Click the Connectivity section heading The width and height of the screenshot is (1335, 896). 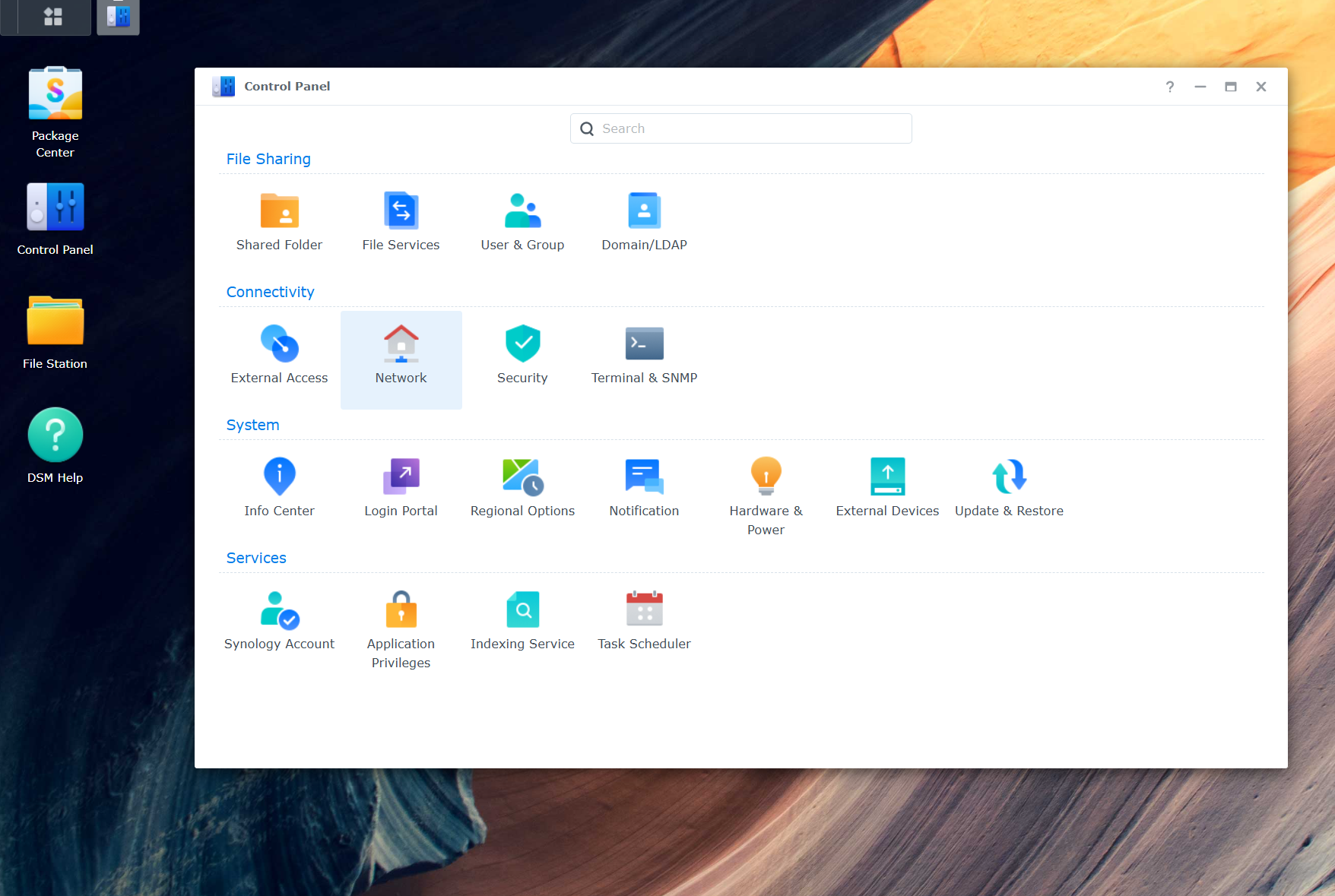(x=270, y=292)
